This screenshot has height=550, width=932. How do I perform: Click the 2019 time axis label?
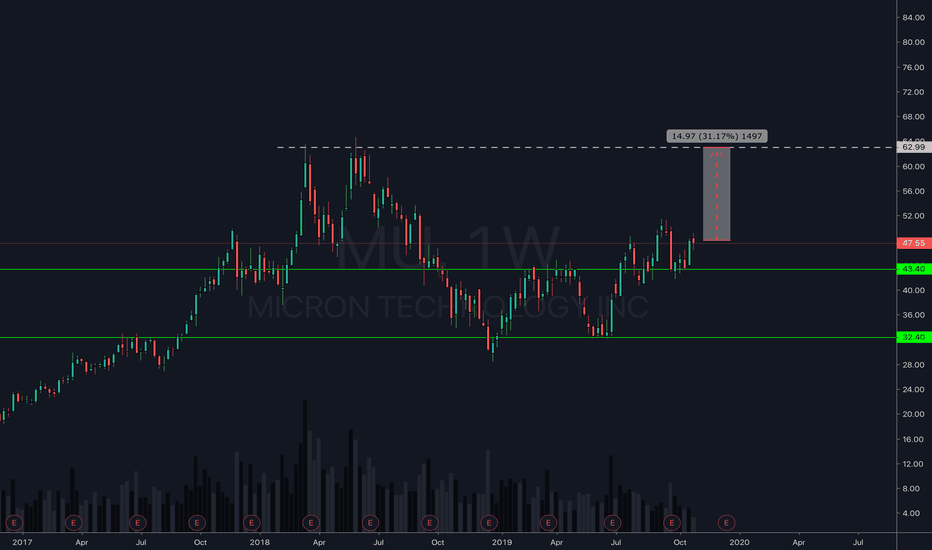(502, 542)
